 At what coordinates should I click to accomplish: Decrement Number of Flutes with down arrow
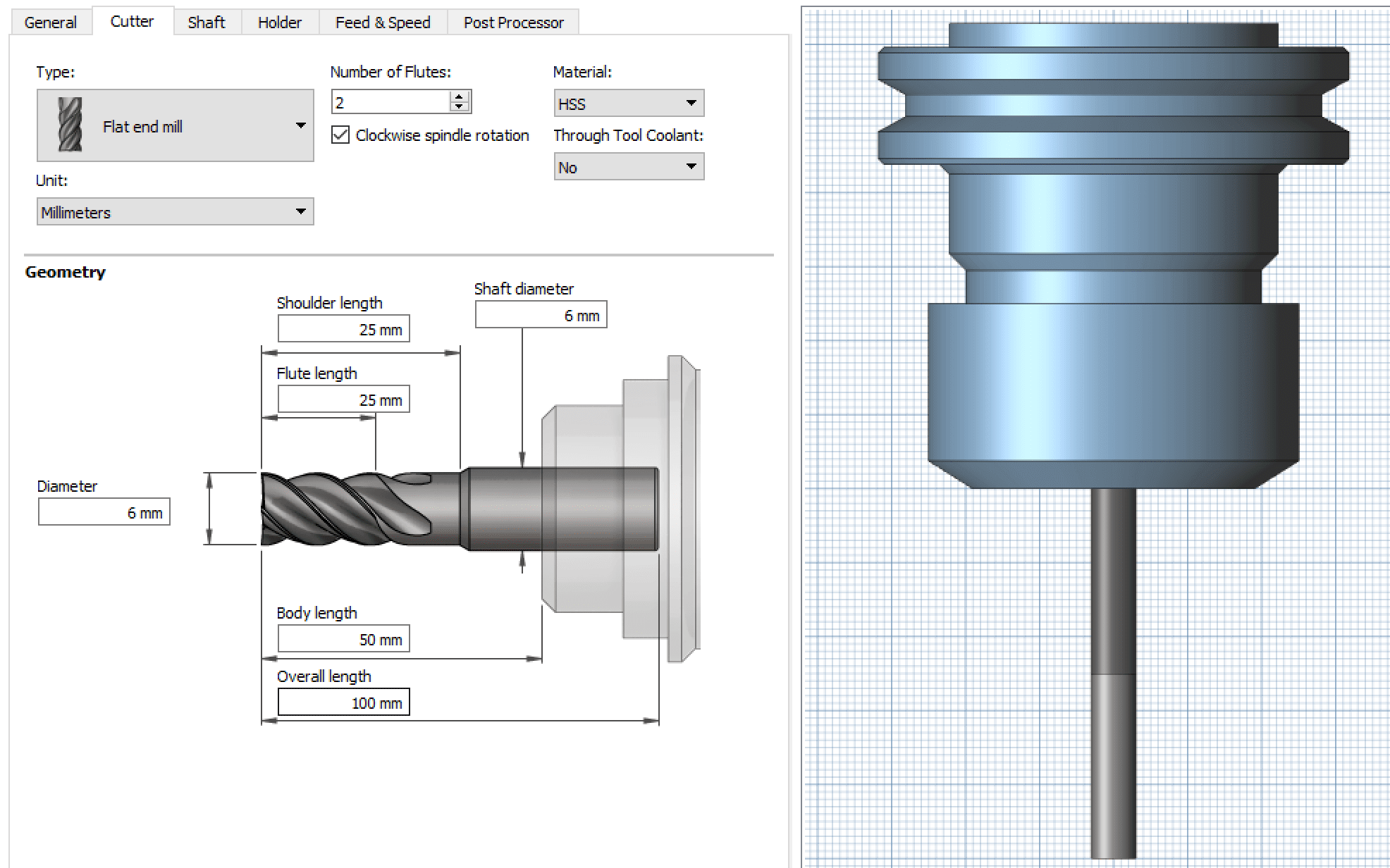coord(459,106)
